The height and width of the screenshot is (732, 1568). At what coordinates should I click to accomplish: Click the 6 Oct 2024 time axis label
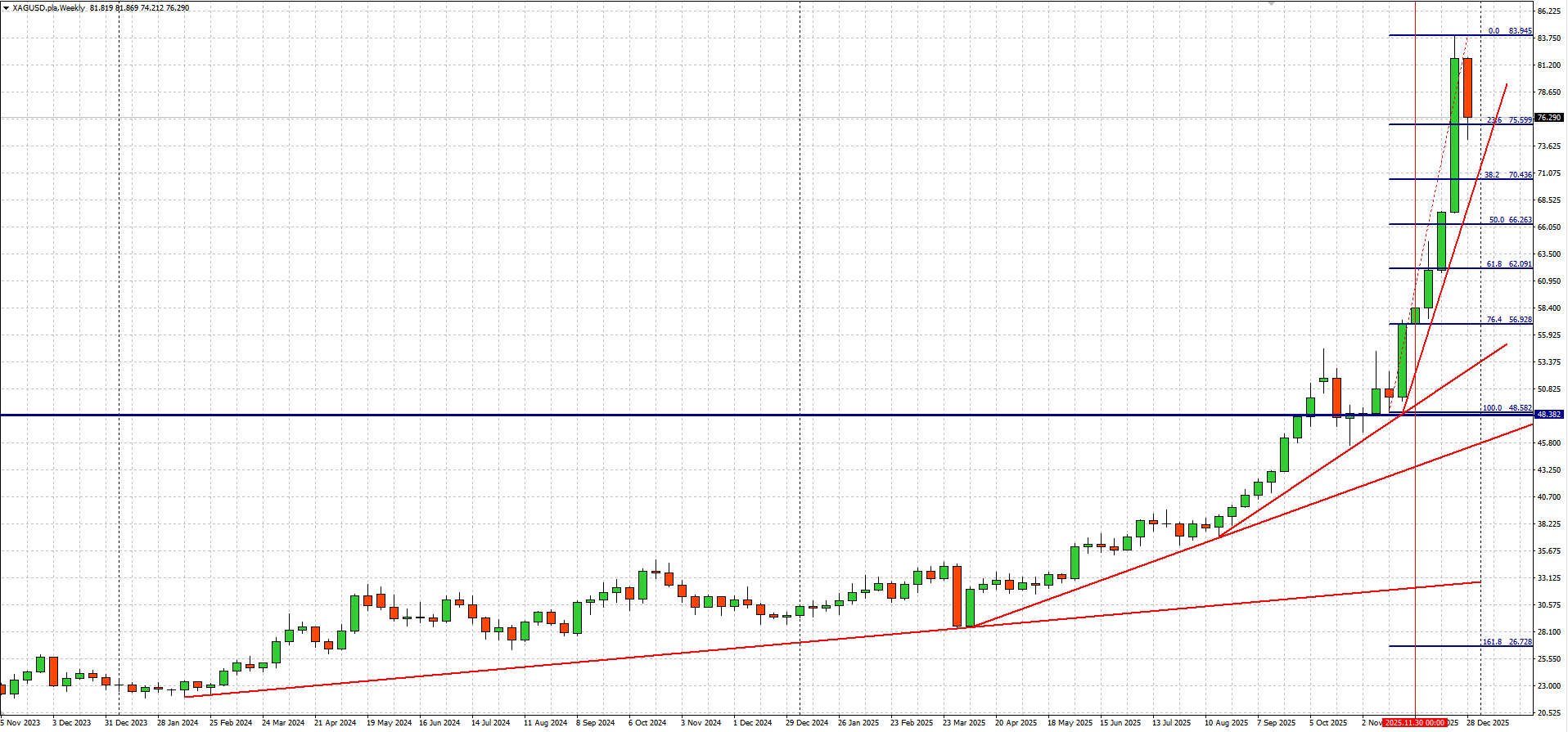coord(647,723)
